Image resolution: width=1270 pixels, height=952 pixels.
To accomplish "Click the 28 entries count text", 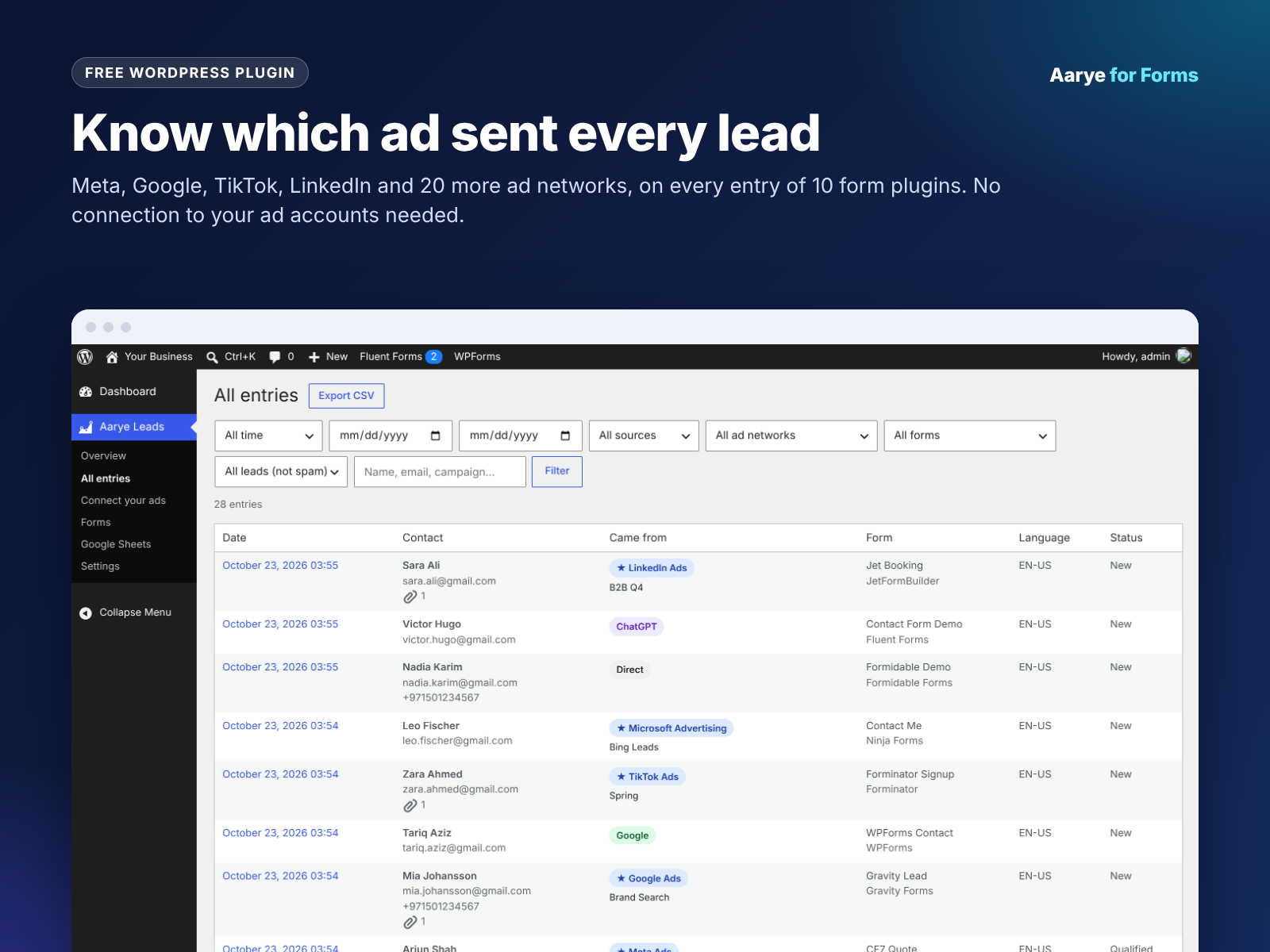I will pyautogui.click(x=238, y=505).
